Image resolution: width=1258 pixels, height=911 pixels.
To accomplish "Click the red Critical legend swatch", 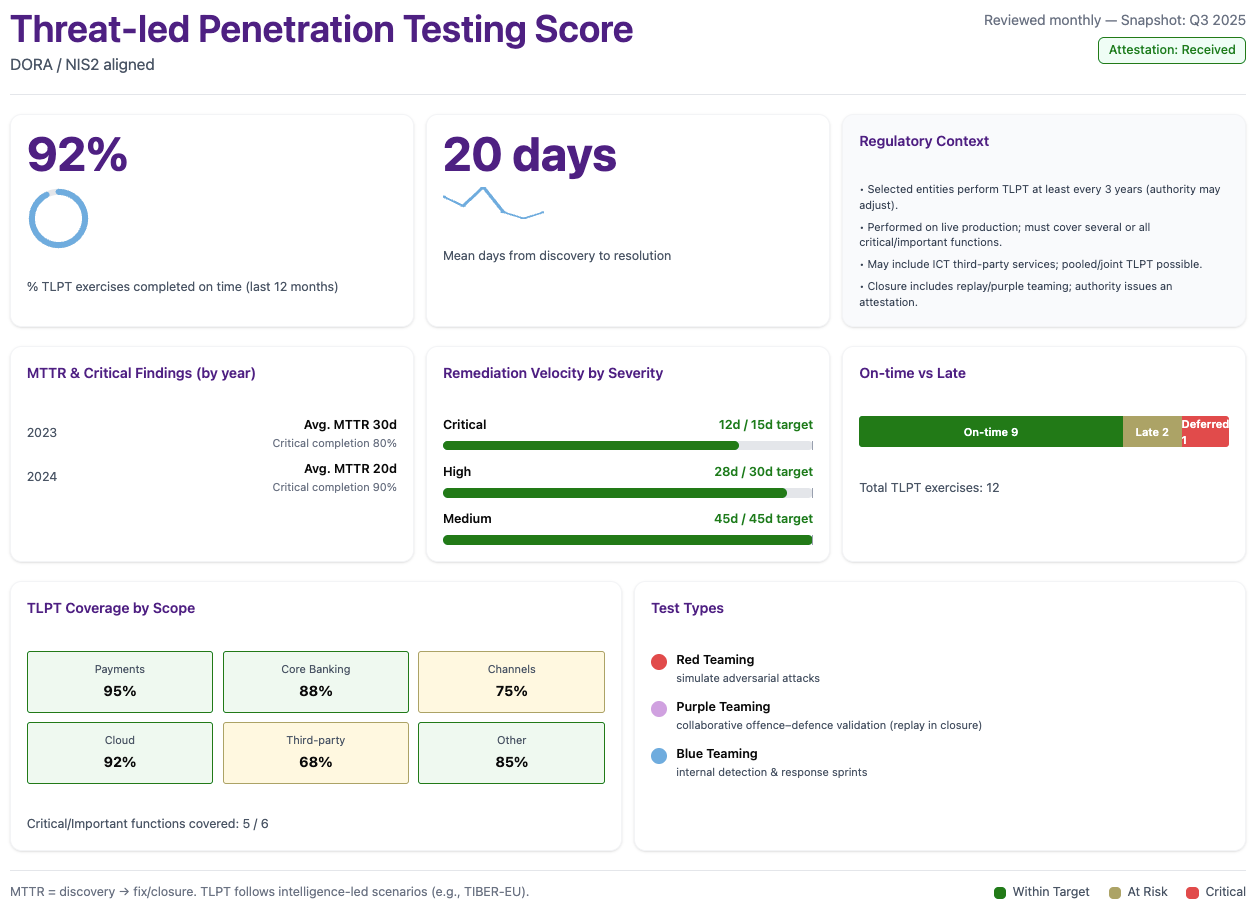I will click(x=1192, y=892).
